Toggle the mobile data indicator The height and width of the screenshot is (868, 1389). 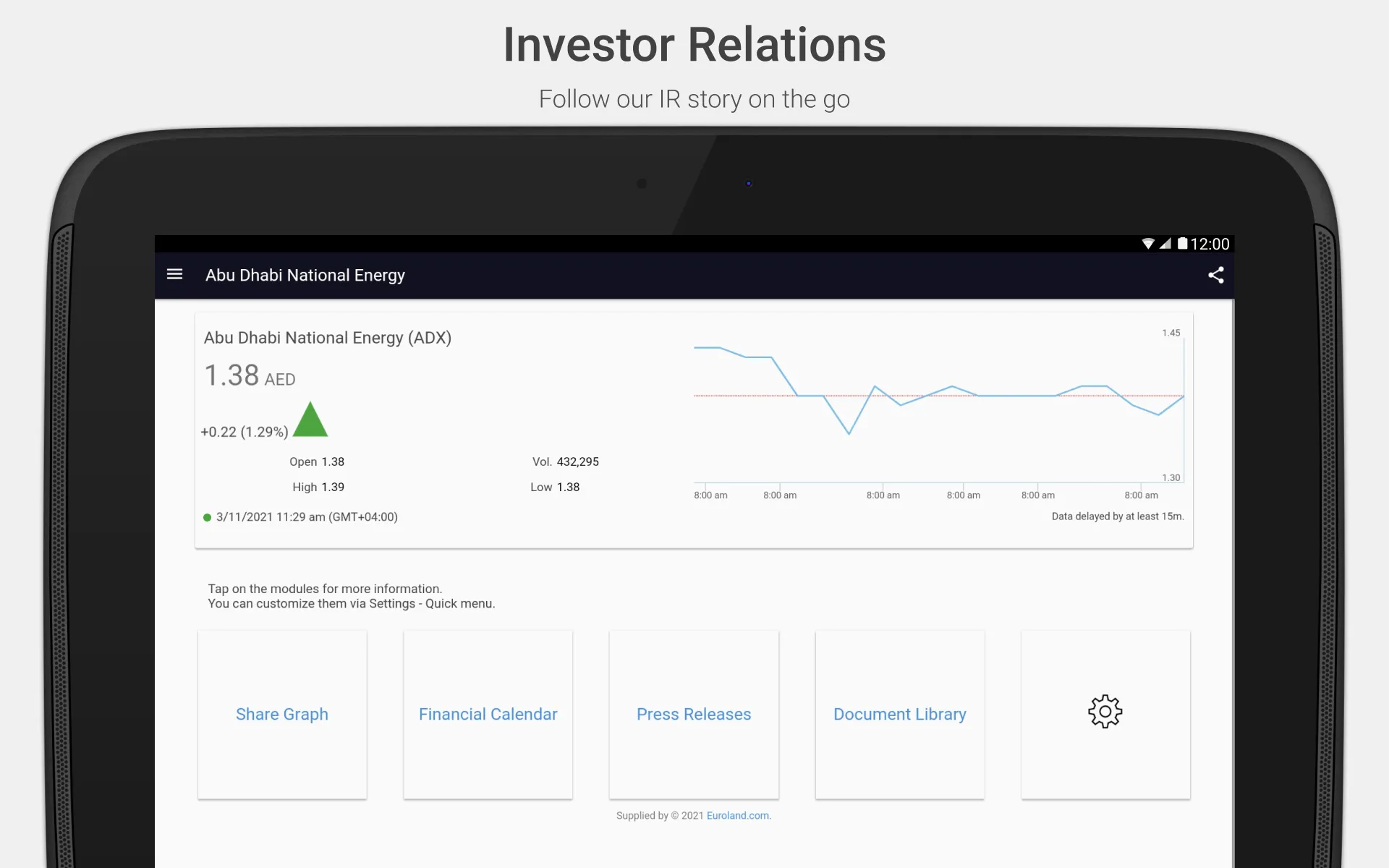point(1165,243)
